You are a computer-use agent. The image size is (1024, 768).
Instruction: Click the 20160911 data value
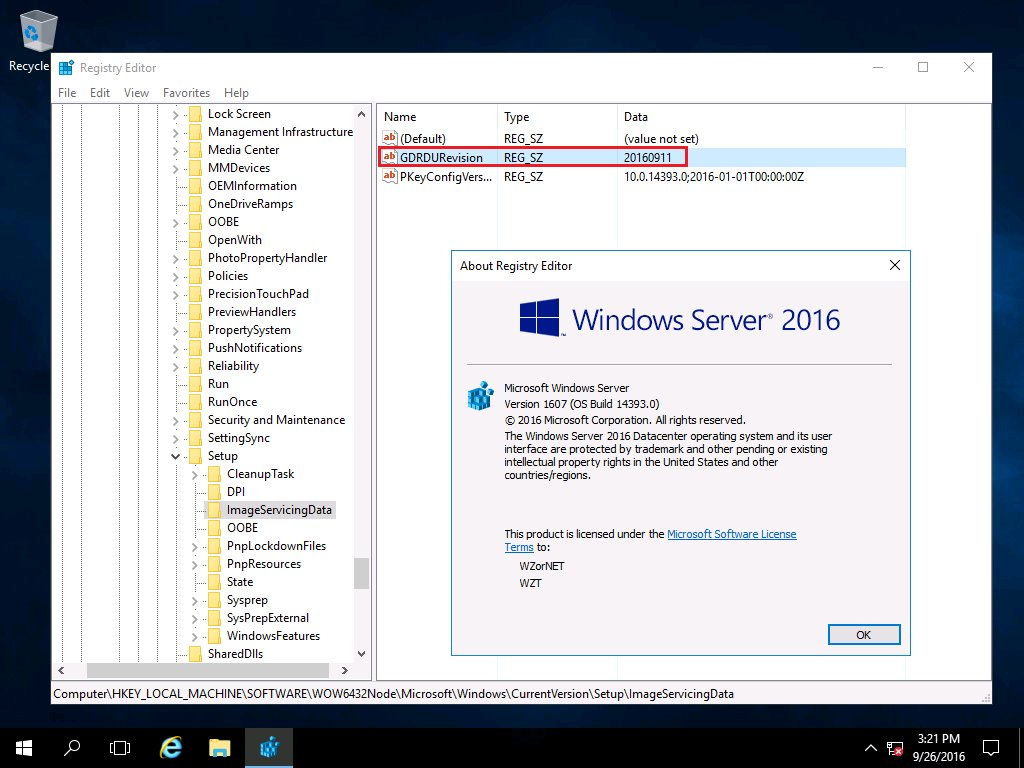(x=647, y=157)
